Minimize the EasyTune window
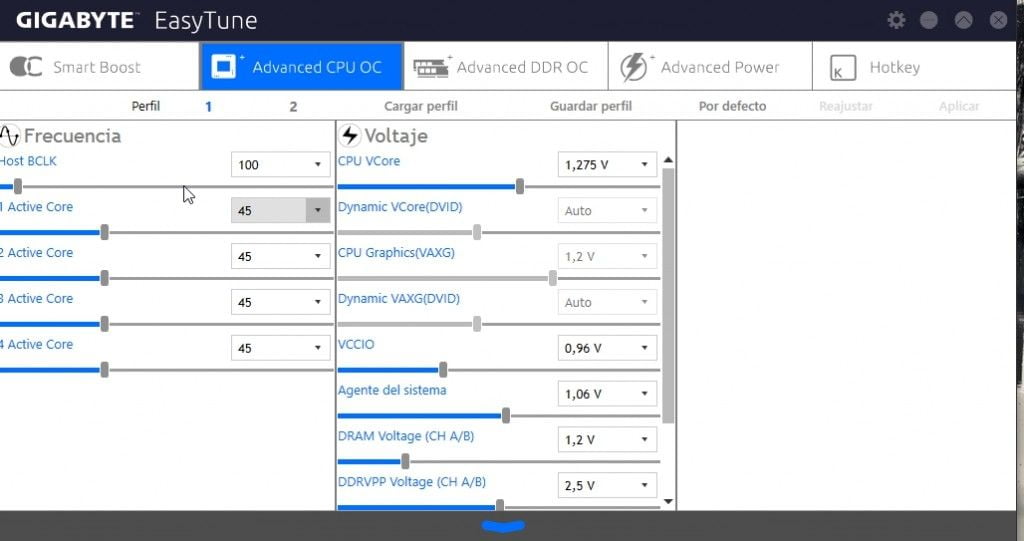 tap(929, 20)
